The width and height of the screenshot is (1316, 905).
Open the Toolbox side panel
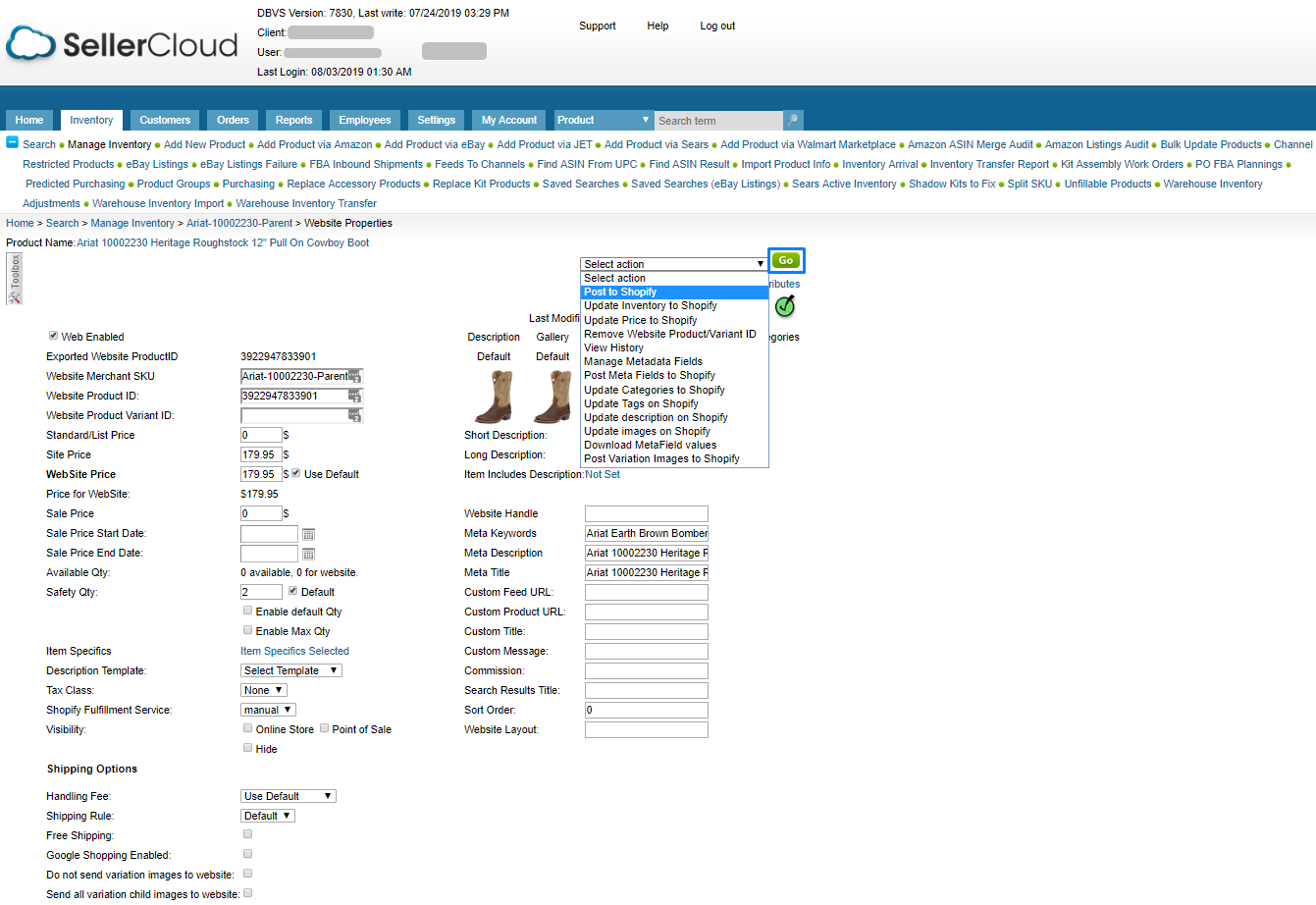click(x=14, y=279)
